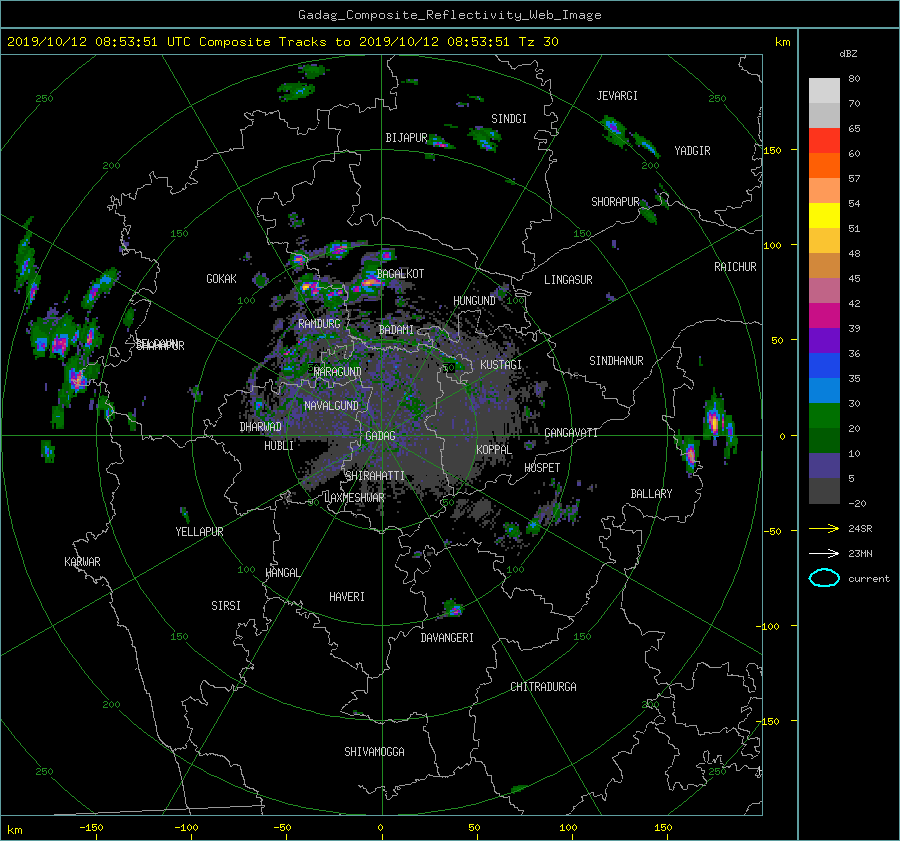Click the 150 value on the bottom axis

[x=663, y=828]
